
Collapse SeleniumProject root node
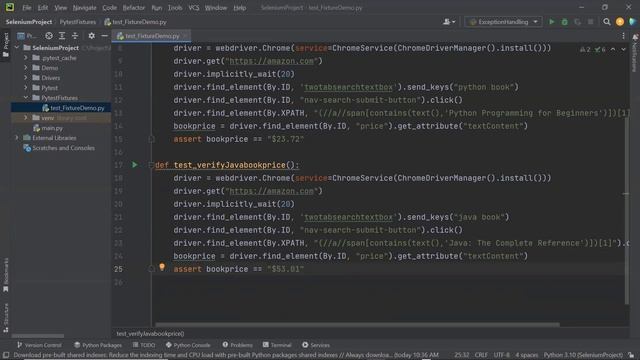(17, 48)
